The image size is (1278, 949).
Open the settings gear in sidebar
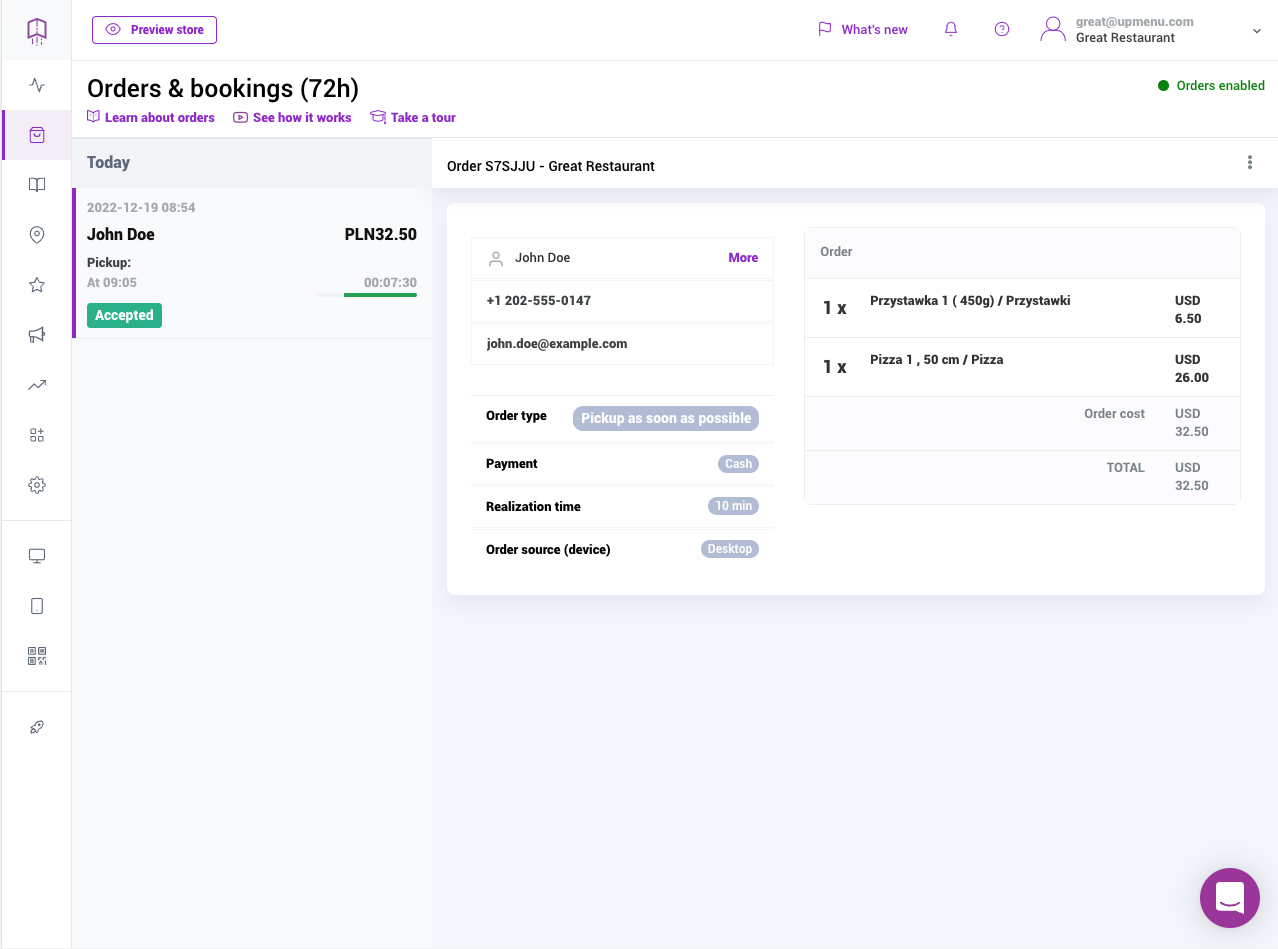tap(37, 485)
